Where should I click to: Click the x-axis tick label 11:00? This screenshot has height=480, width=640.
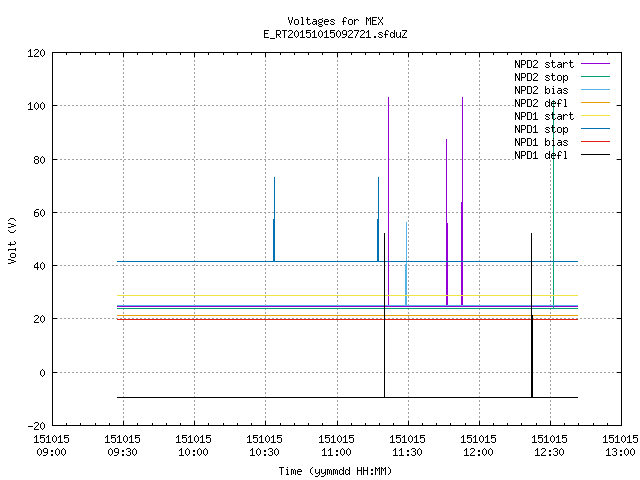[336, 452]
